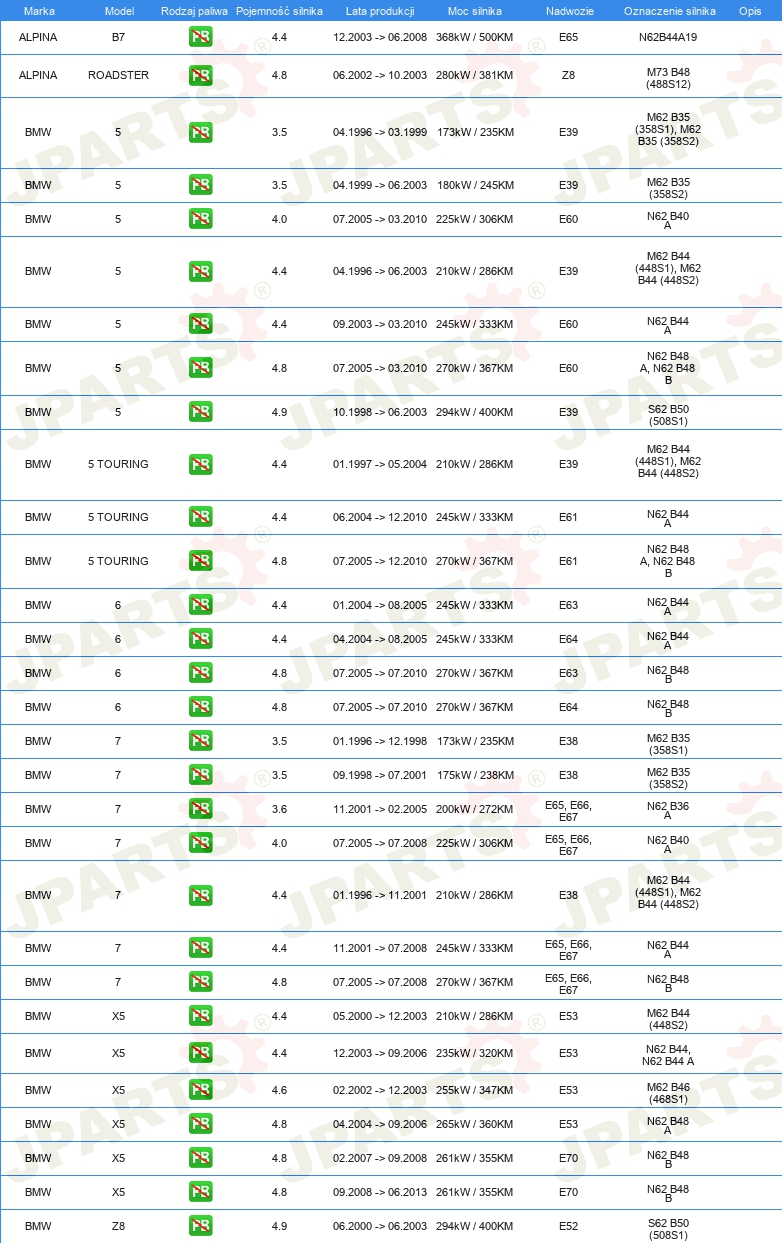This screenshot has width=782, height=1243.
Task: Select date range 06.2002 -> 10.2003
Action: coord(380,75)
